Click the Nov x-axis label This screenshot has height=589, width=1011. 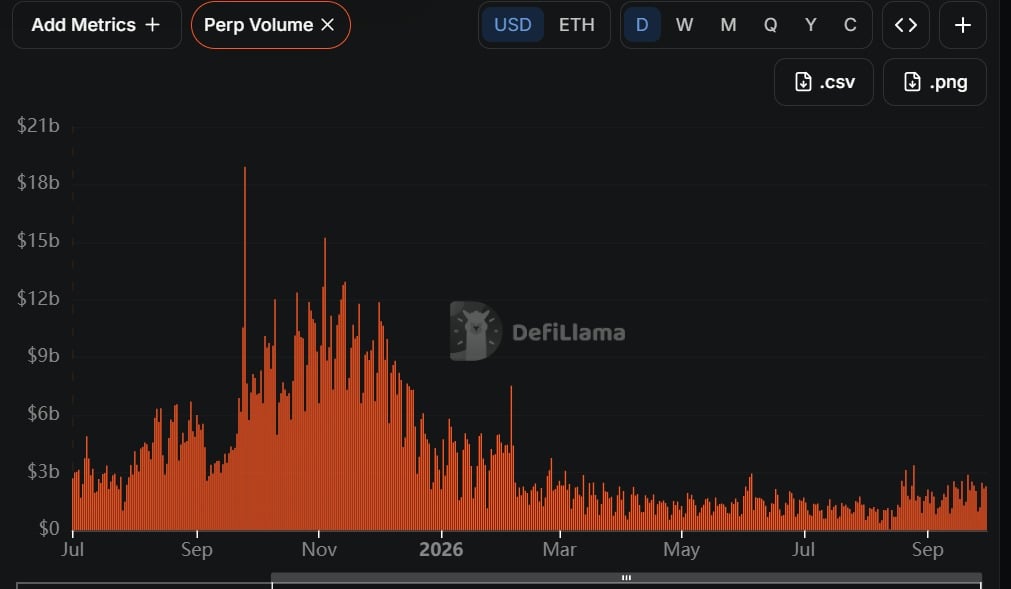pos(319,549)
